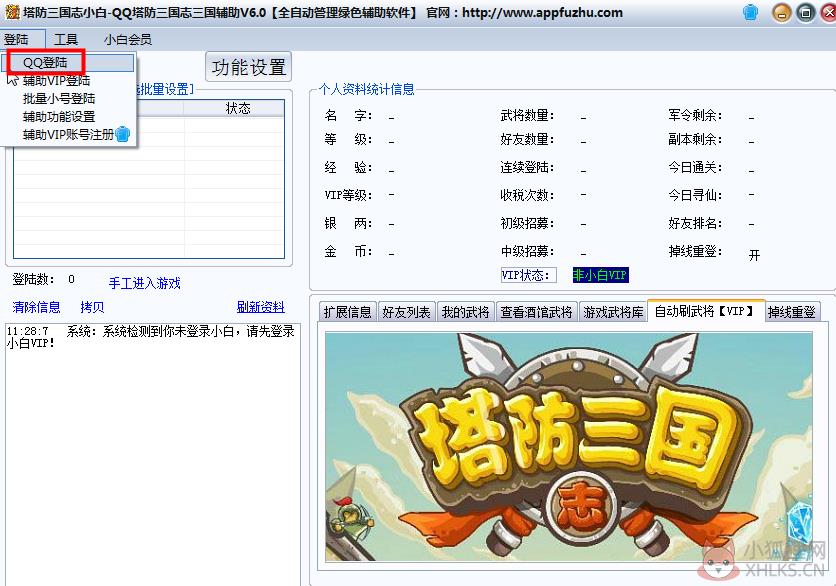Viewport: 836px width, 586px height.
Task: Click the 功能设置 button
Action: [x=248, y=67]
